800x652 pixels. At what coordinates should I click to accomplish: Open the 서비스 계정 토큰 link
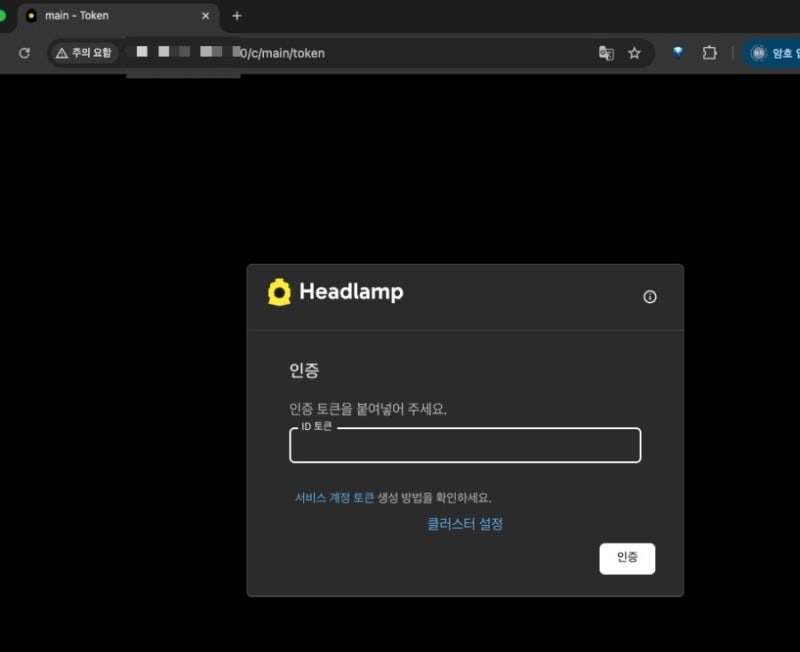pos(334,497)
